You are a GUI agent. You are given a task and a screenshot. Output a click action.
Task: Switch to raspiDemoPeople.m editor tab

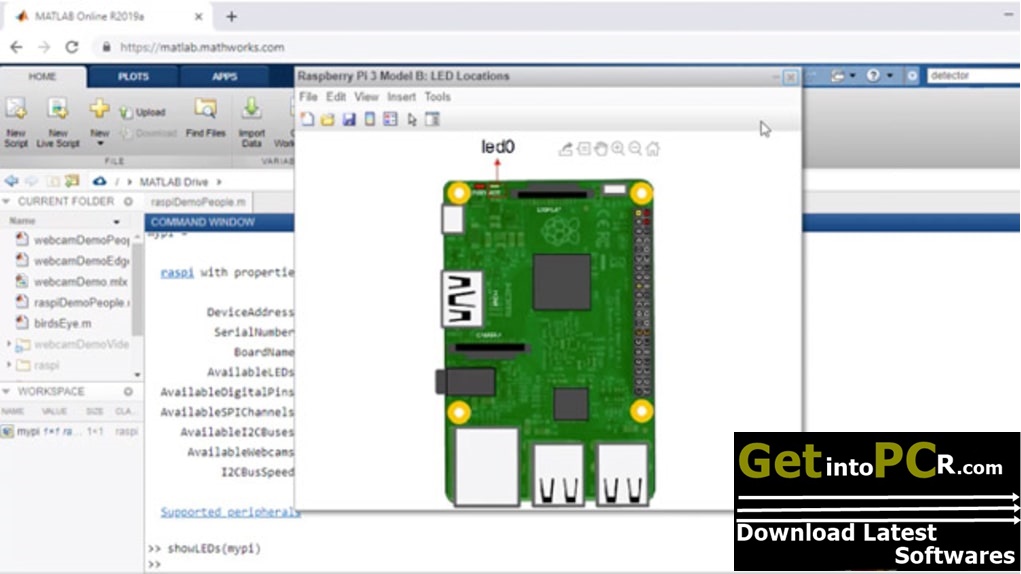pos(198,202)
